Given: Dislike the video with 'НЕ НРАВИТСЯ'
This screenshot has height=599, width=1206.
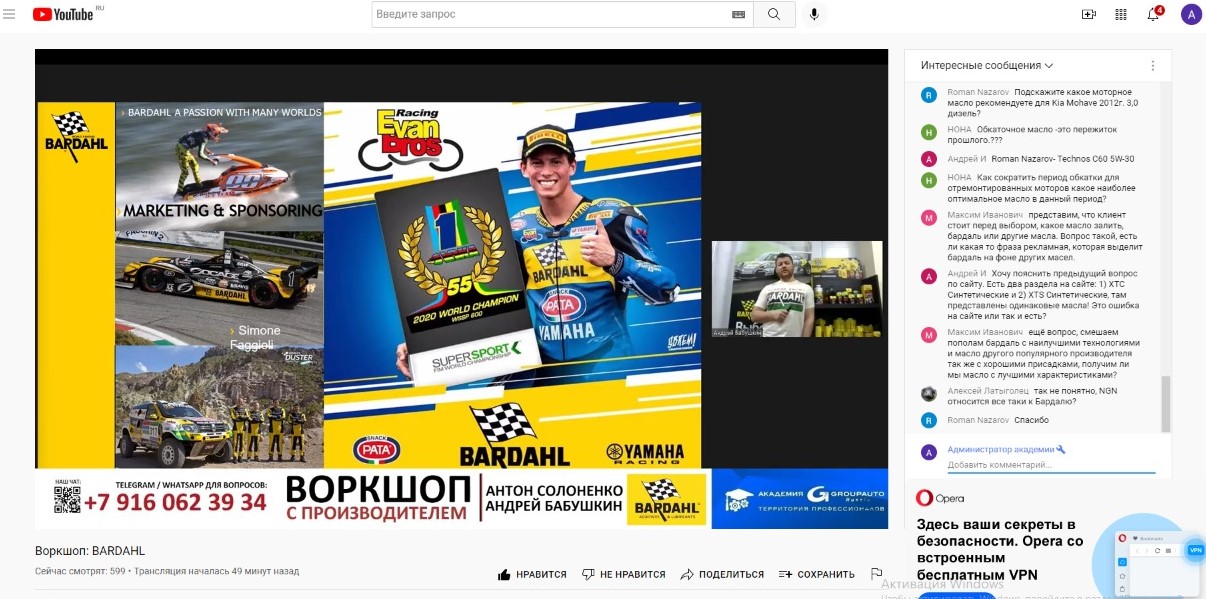Looking at the screenshot, I should 624,575.
